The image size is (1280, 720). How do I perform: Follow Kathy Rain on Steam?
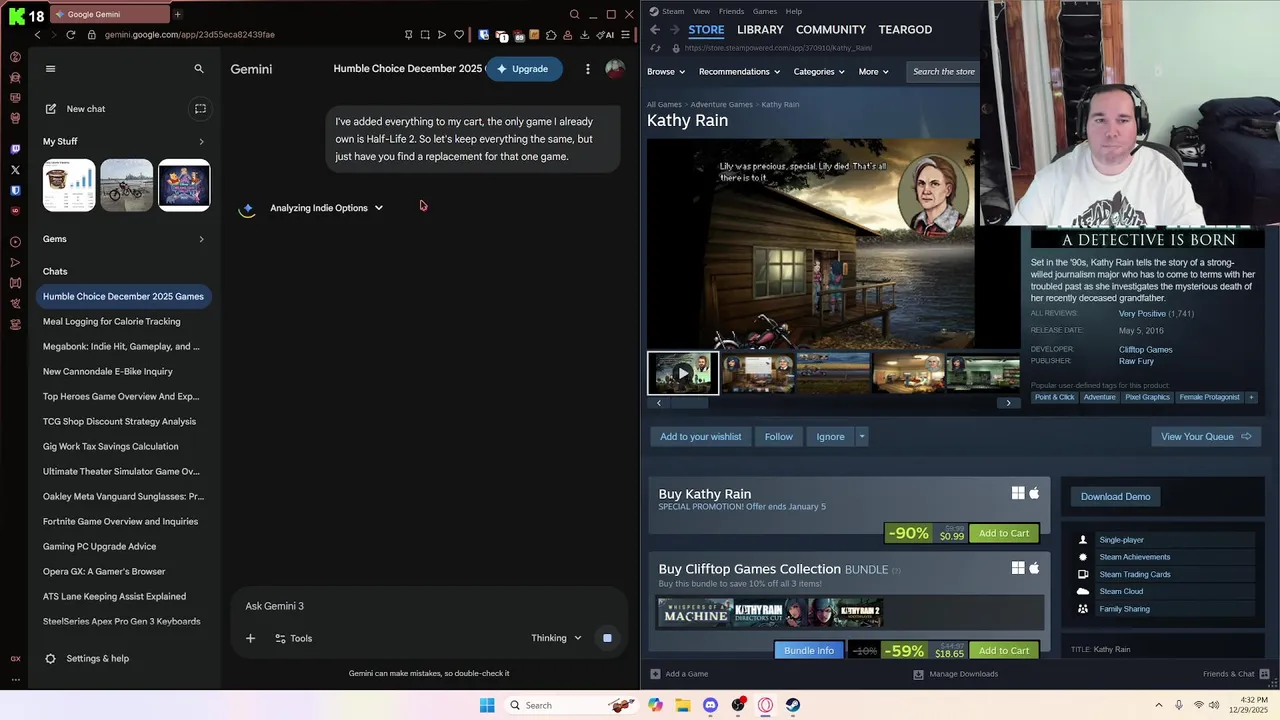pyautogui.click(x=779, y=437)
